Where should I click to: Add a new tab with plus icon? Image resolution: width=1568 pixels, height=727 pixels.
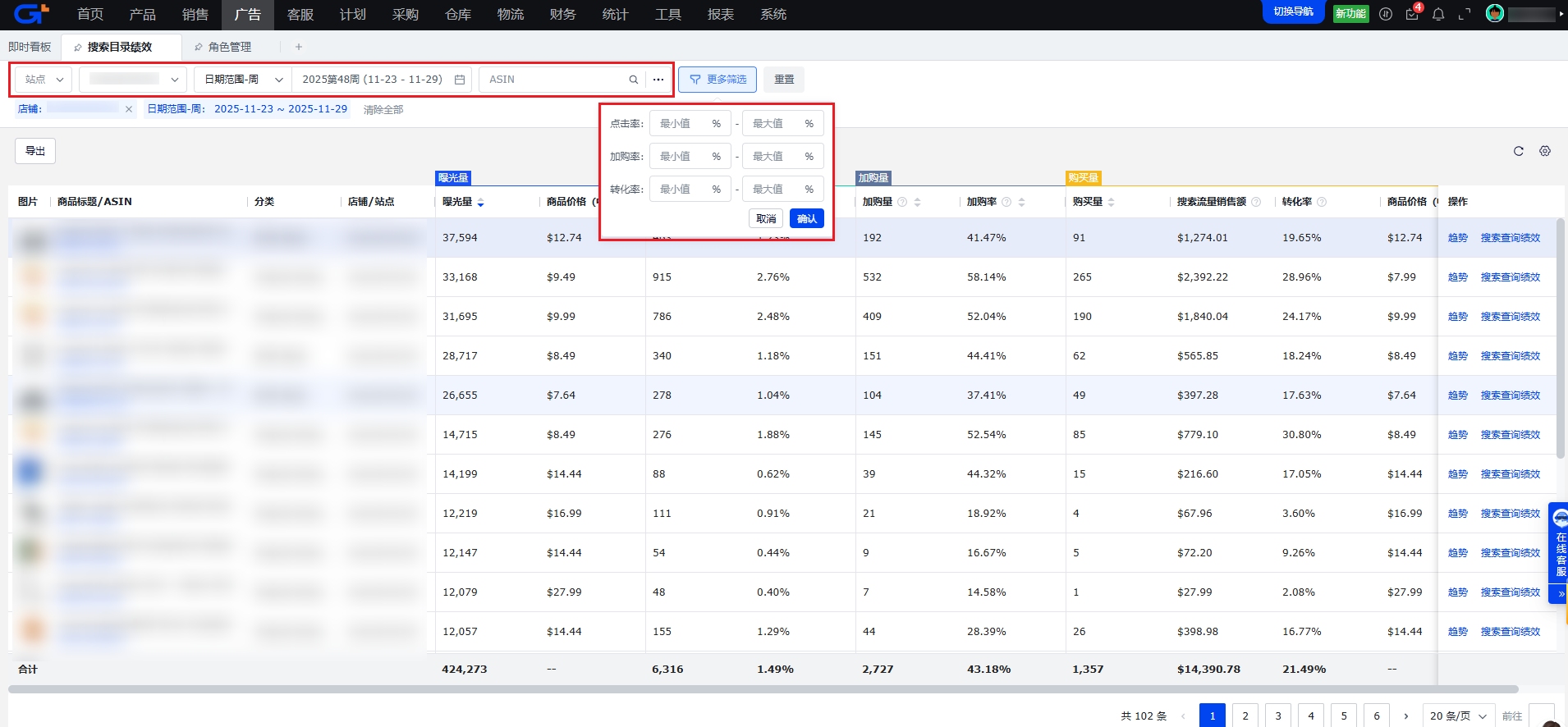pyautogui.click(x=299, y=47)
